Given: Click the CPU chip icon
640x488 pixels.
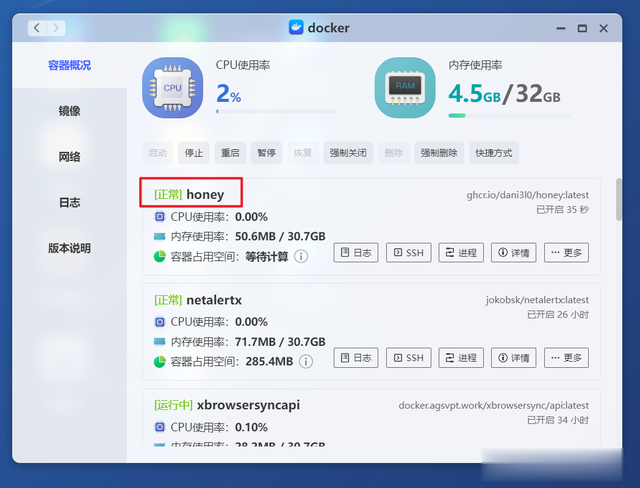Looking at the screenshot, I should (x=172, y=88).
